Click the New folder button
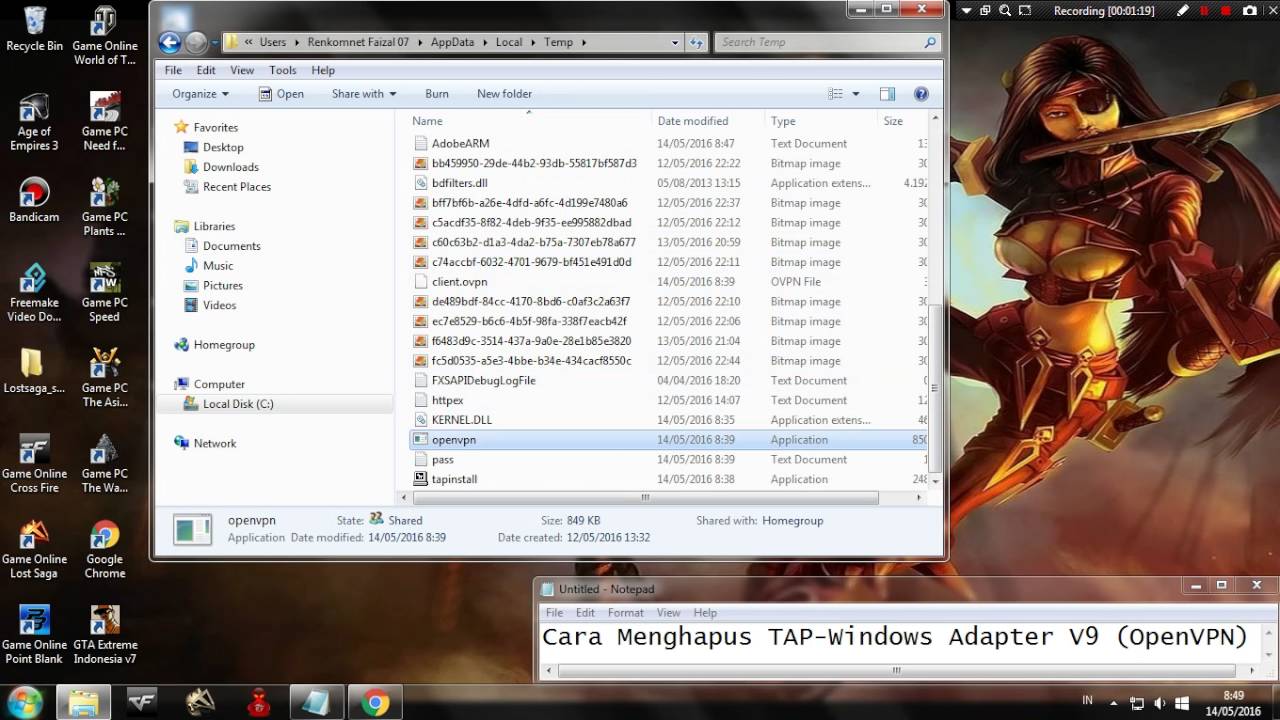Screen dimensions: 1280x720 pyautogui.click(x=504, y=94)
